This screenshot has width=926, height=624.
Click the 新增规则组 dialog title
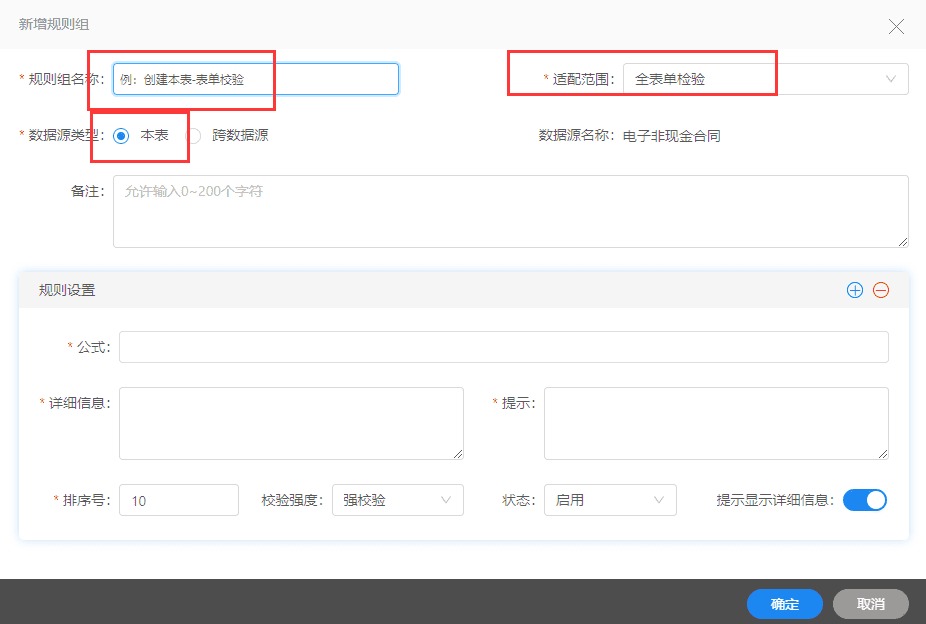(54, 24)
